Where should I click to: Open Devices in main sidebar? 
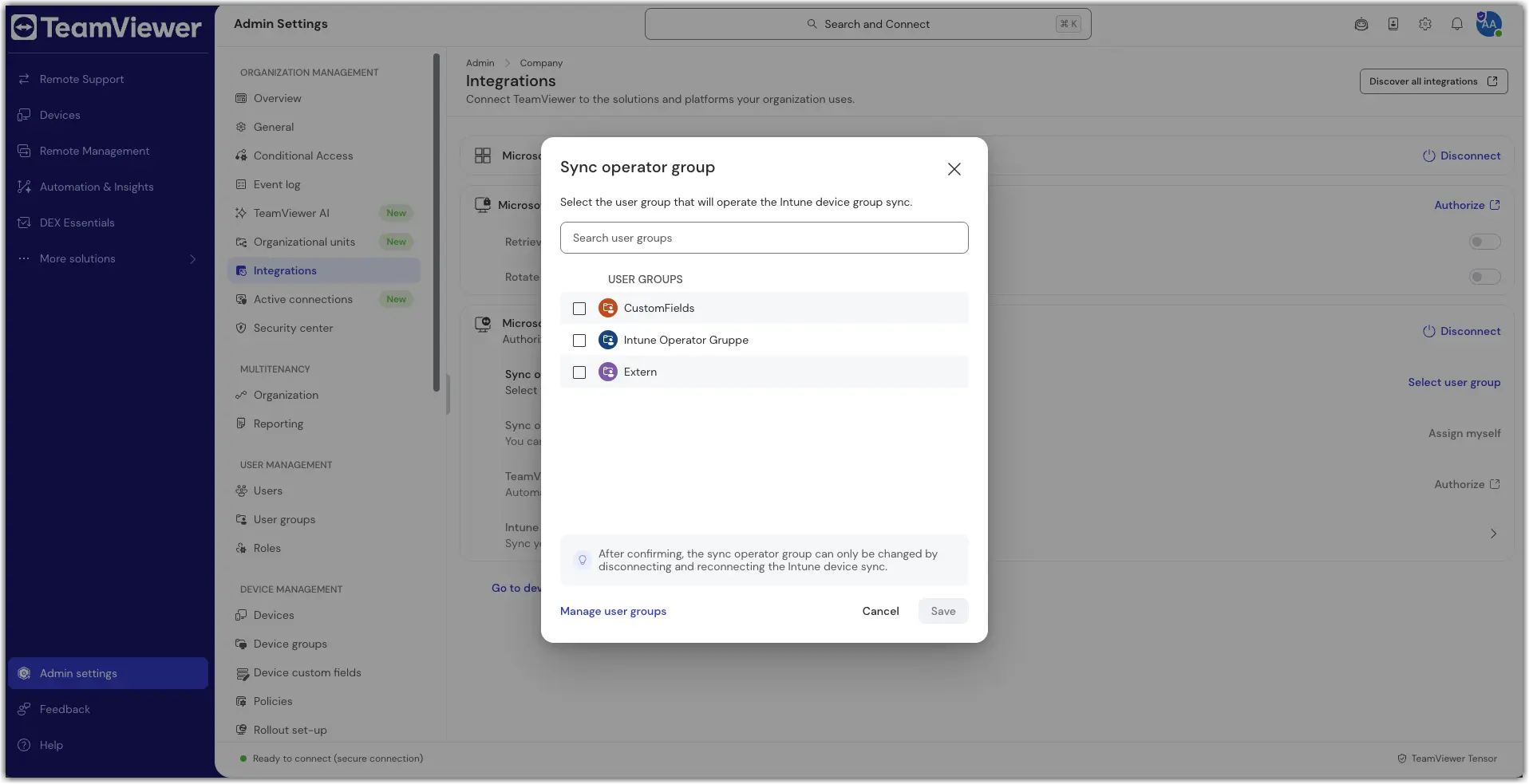coord(60,115)
